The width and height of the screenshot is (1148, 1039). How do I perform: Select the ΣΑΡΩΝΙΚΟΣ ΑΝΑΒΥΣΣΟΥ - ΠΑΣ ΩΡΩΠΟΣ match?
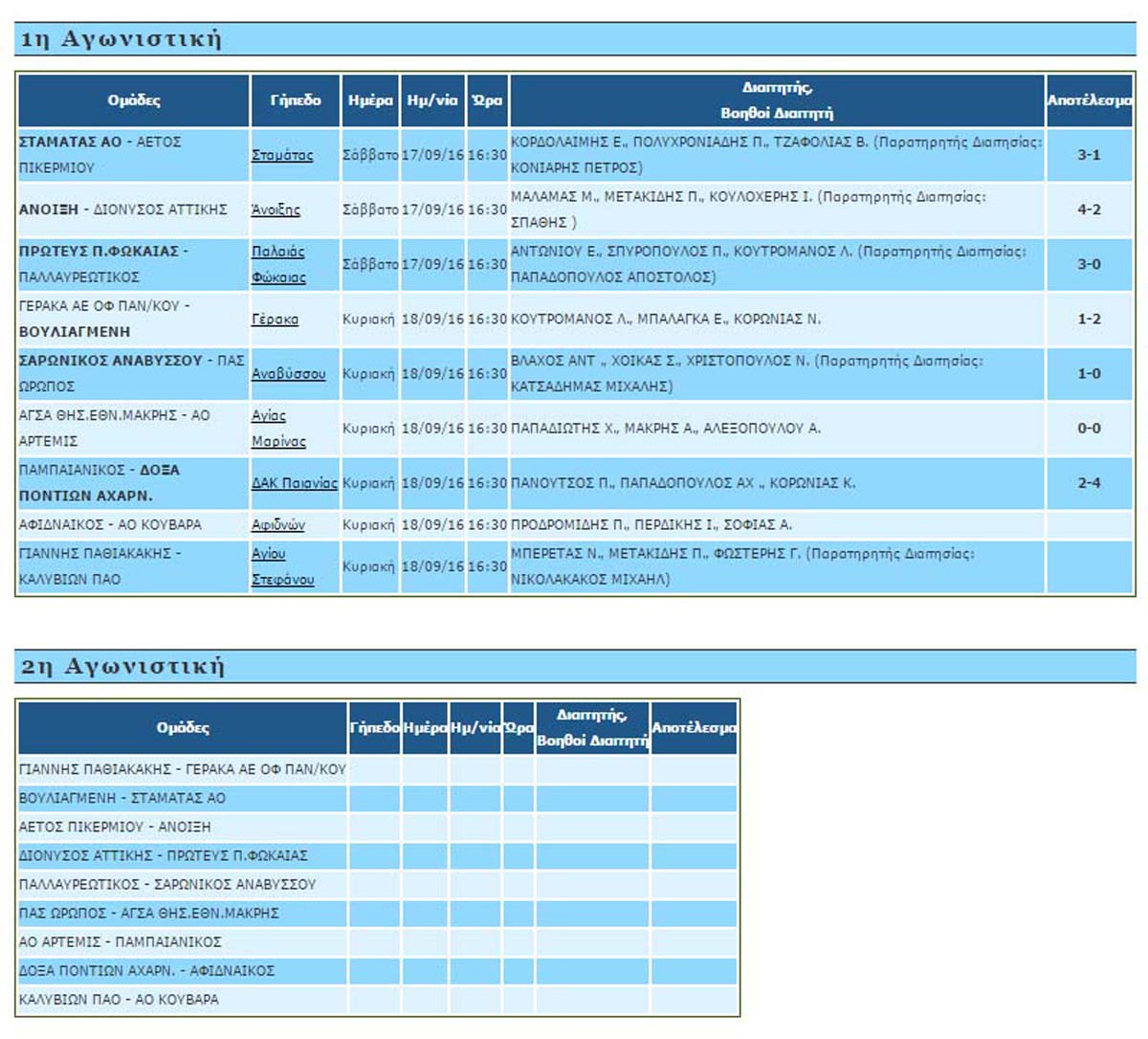click(134, 374)
